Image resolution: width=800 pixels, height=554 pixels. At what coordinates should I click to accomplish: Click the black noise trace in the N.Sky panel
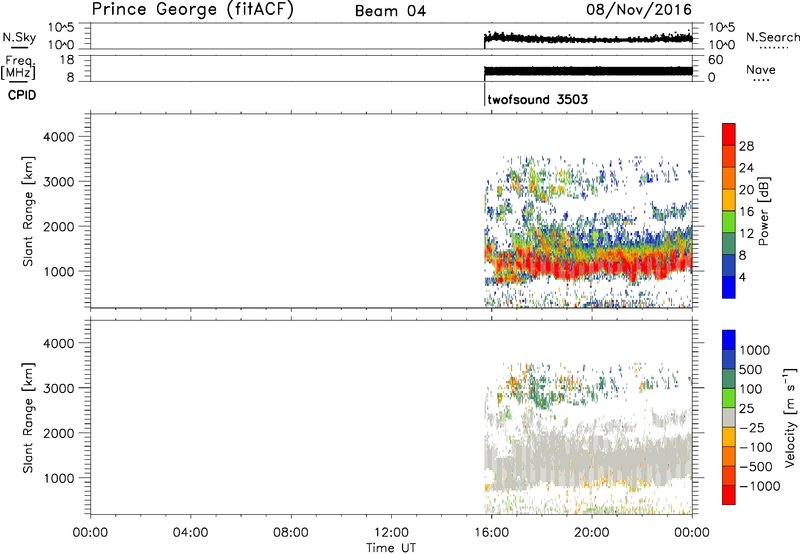click(588, 38)
